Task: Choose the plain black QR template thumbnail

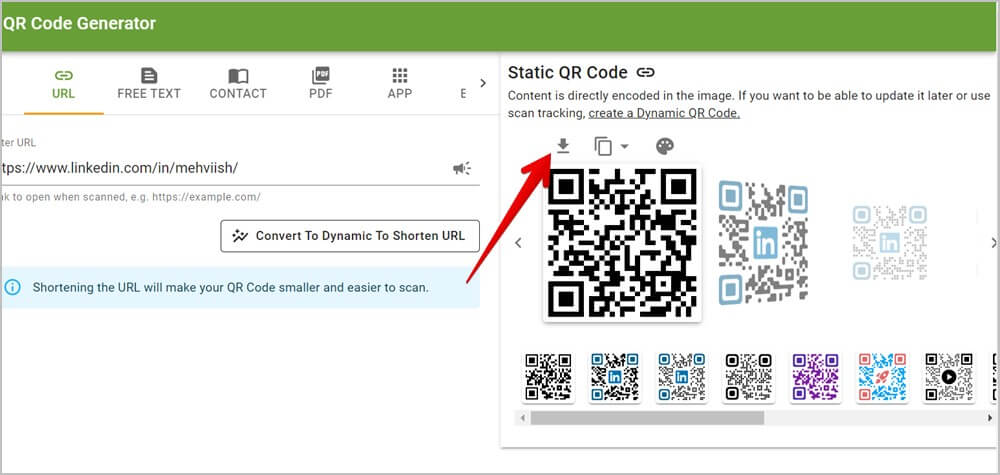Action: [548, 377]
